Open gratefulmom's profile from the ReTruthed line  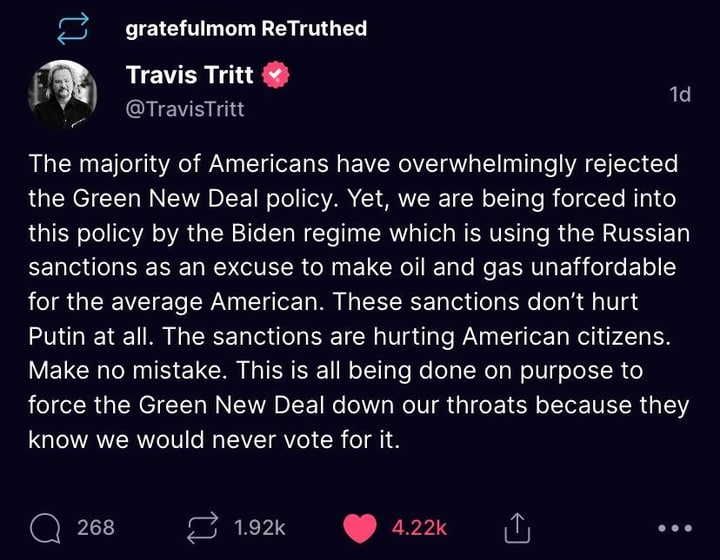coord(190,29)
